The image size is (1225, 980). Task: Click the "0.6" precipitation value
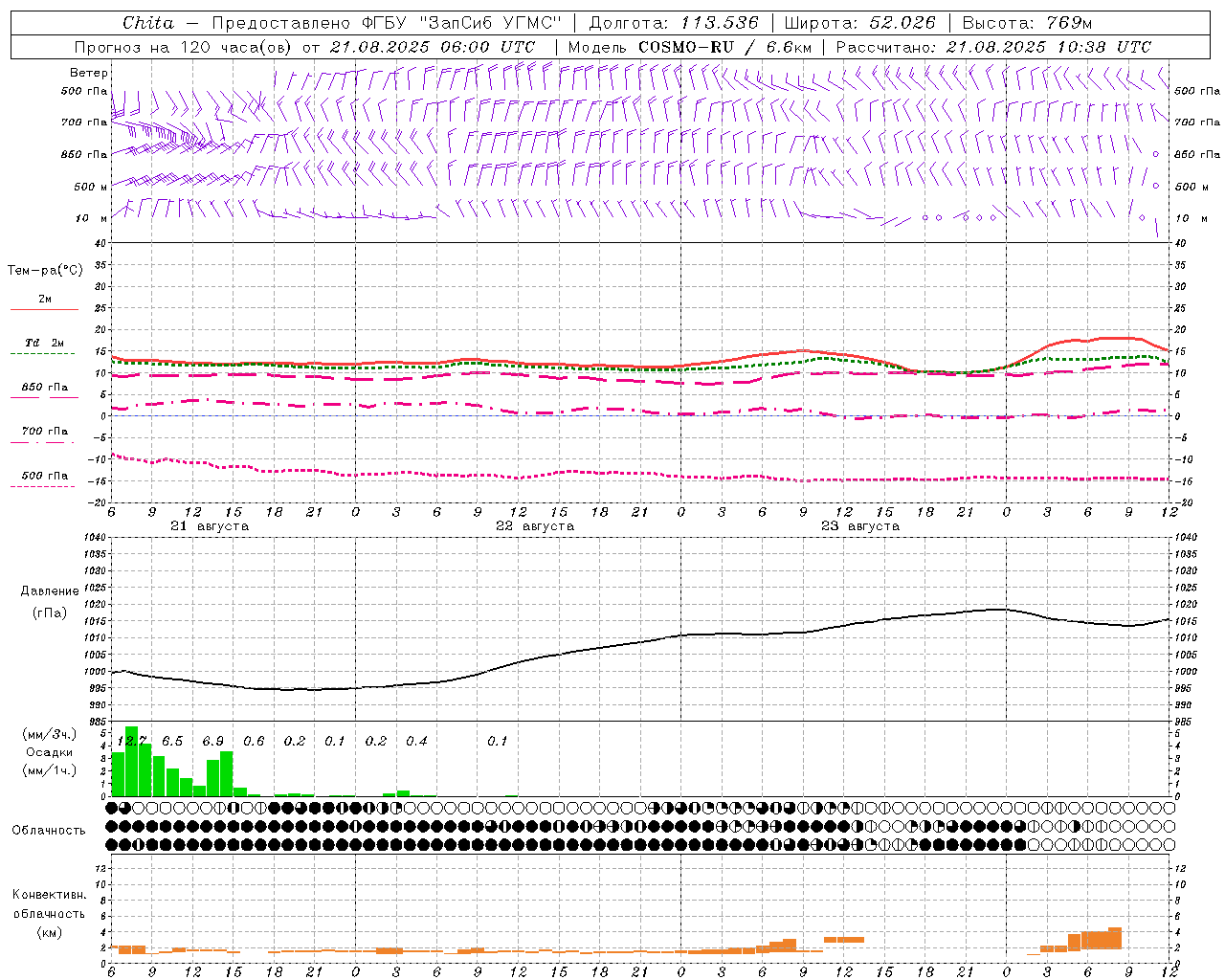(x=254, y=742)
